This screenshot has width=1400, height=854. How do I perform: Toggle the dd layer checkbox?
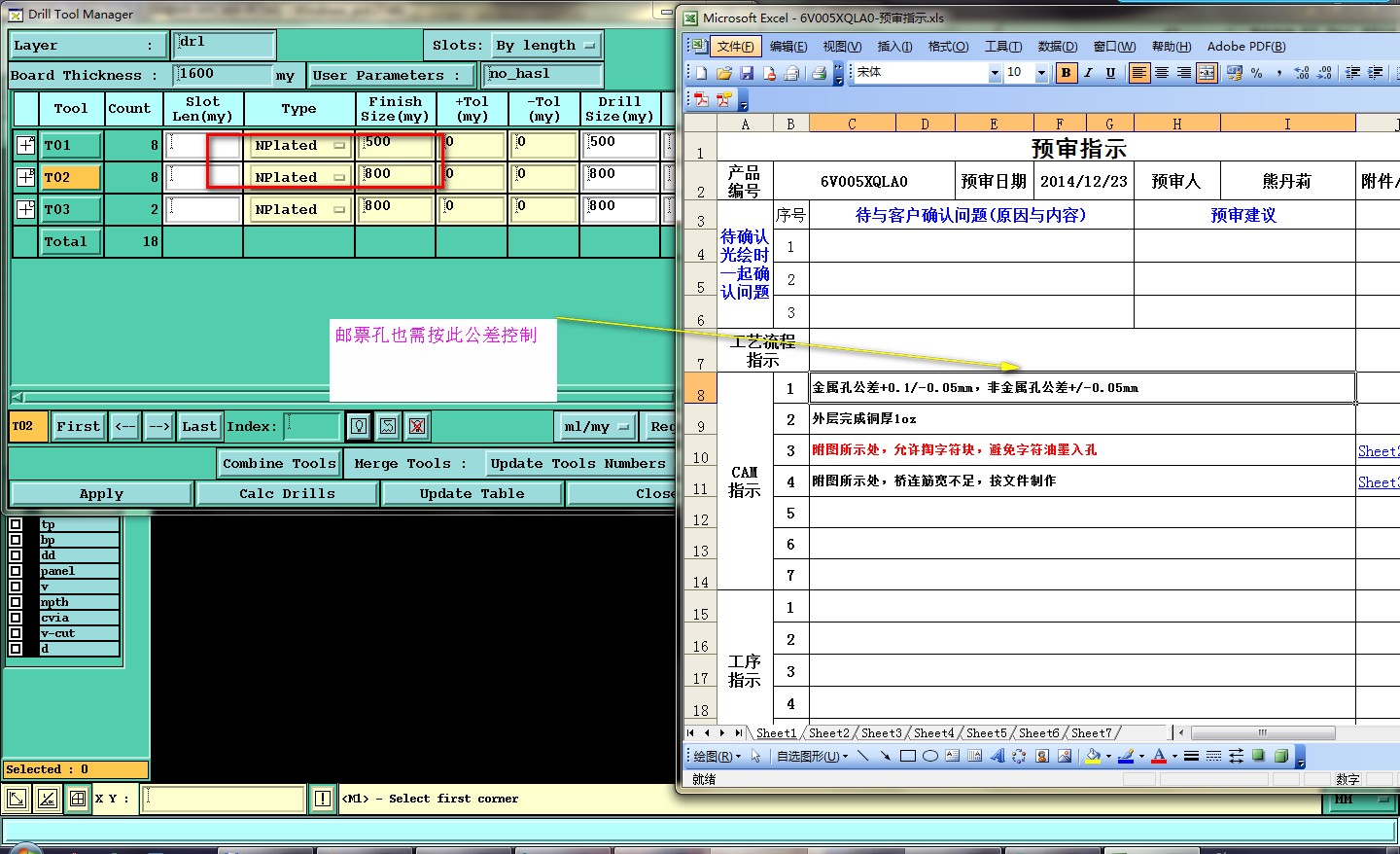pos(16,555)
